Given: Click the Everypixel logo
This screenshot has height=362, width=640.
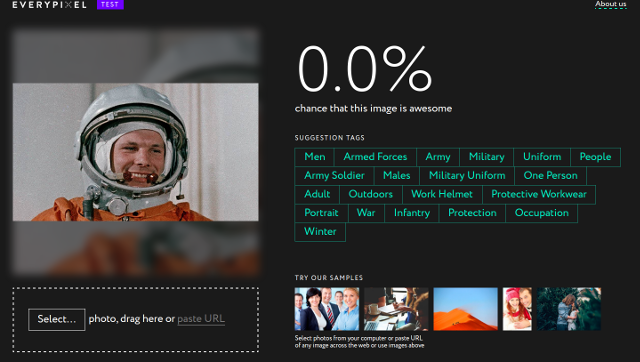Looking at the screenshot, I should pos(49,5).
